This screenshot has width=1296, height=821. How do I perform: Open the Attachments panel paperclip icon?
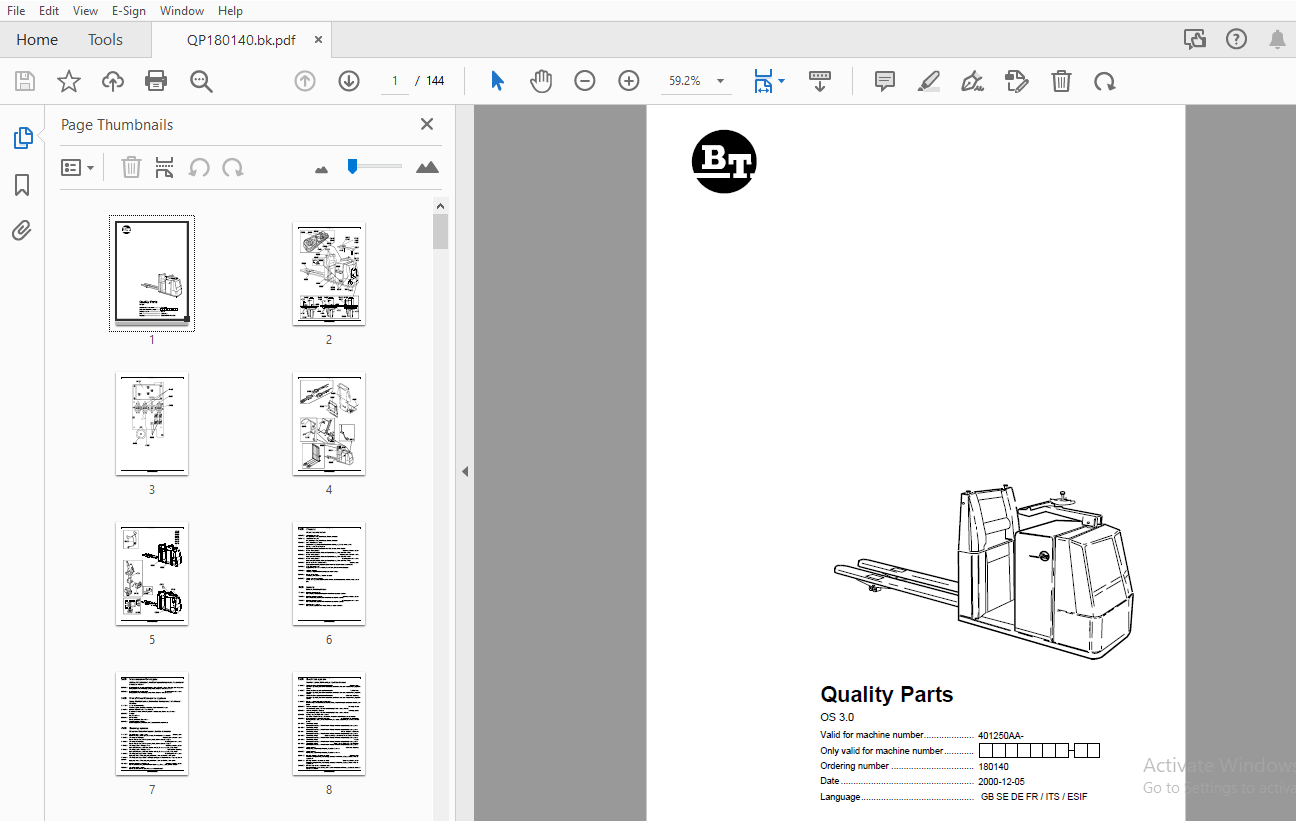tap(22, 231)
